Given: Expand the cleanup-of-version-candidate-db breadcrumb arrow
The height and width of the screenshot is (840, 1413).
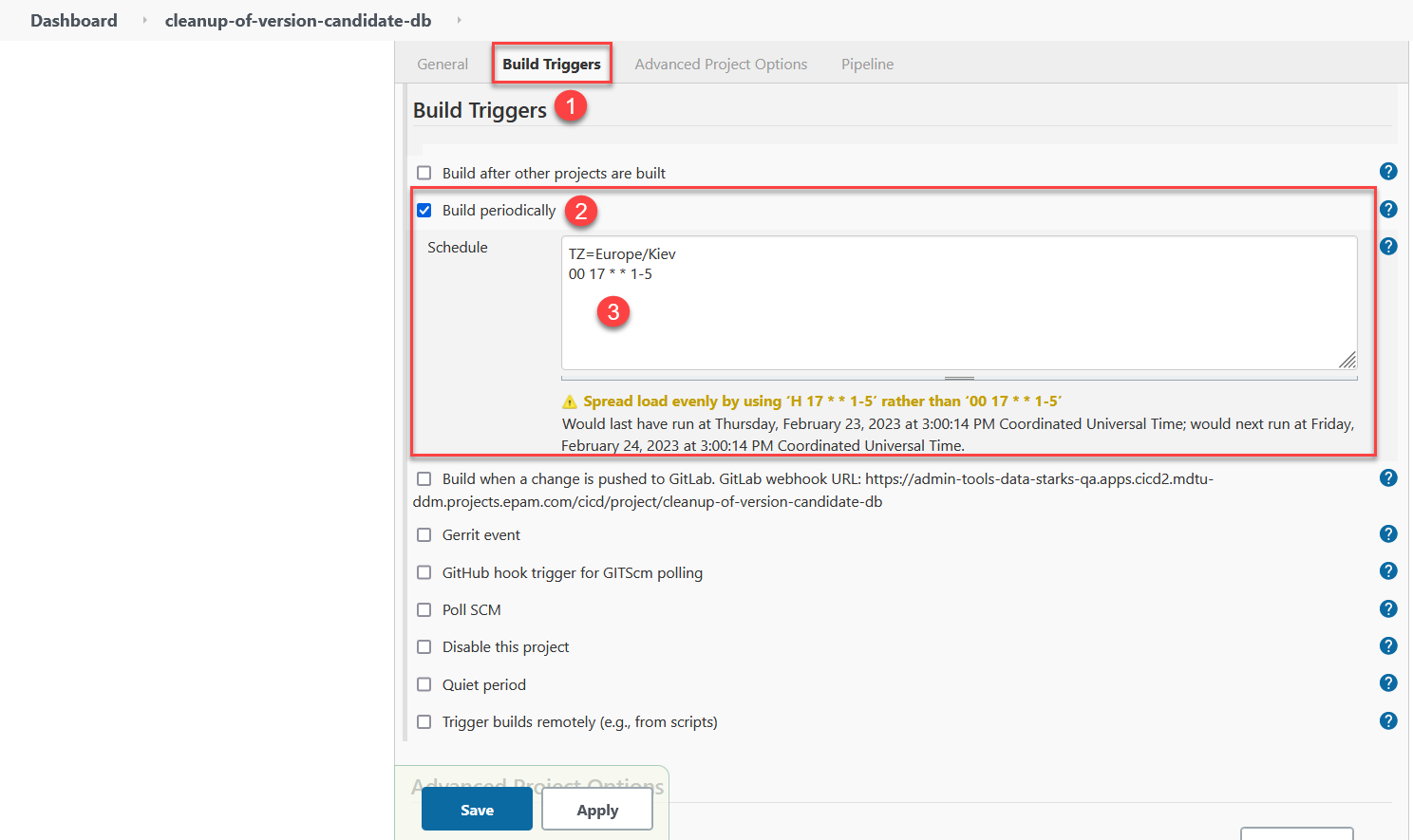Looking at the screenshot, I should [x=459, y=20].
